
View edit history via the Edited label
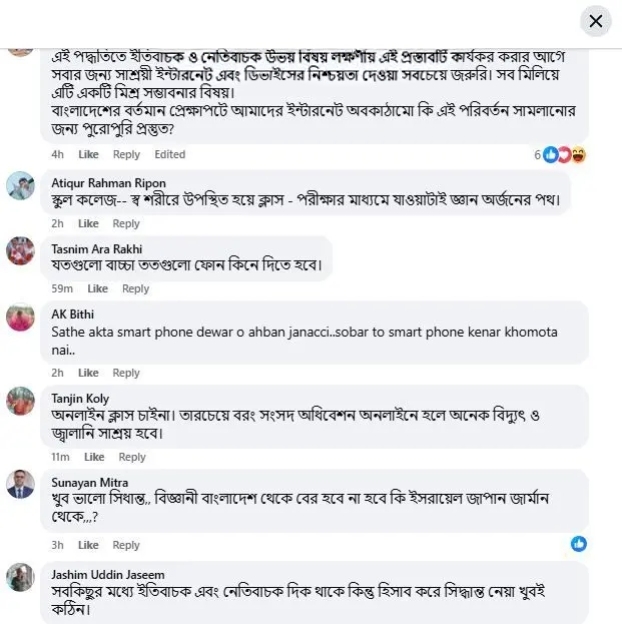170,155
